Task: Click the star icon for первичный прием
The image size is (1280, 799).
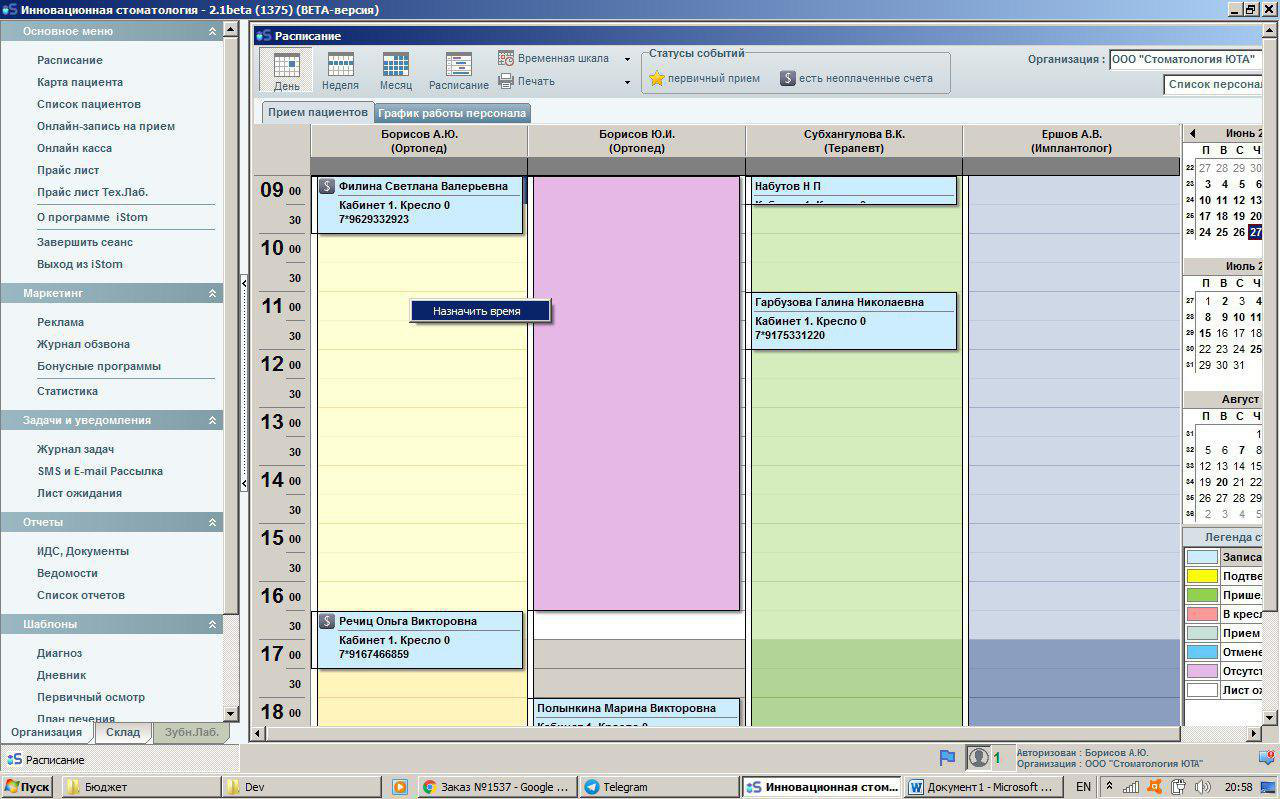Action: click(657, 78)
